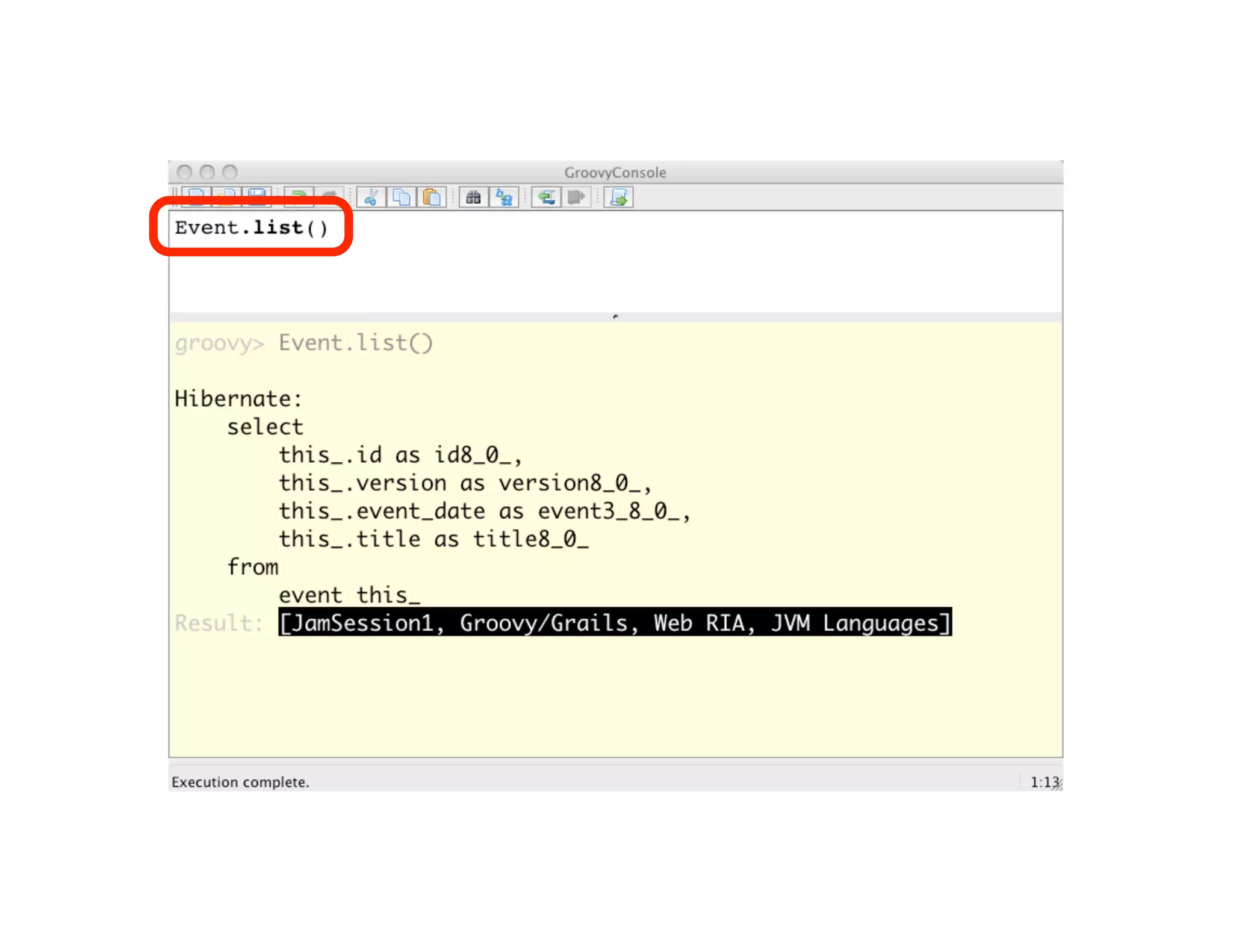Click the Paste clipboard icon
The height and width of the screenshot is (952, 1233).
[431, 197]
